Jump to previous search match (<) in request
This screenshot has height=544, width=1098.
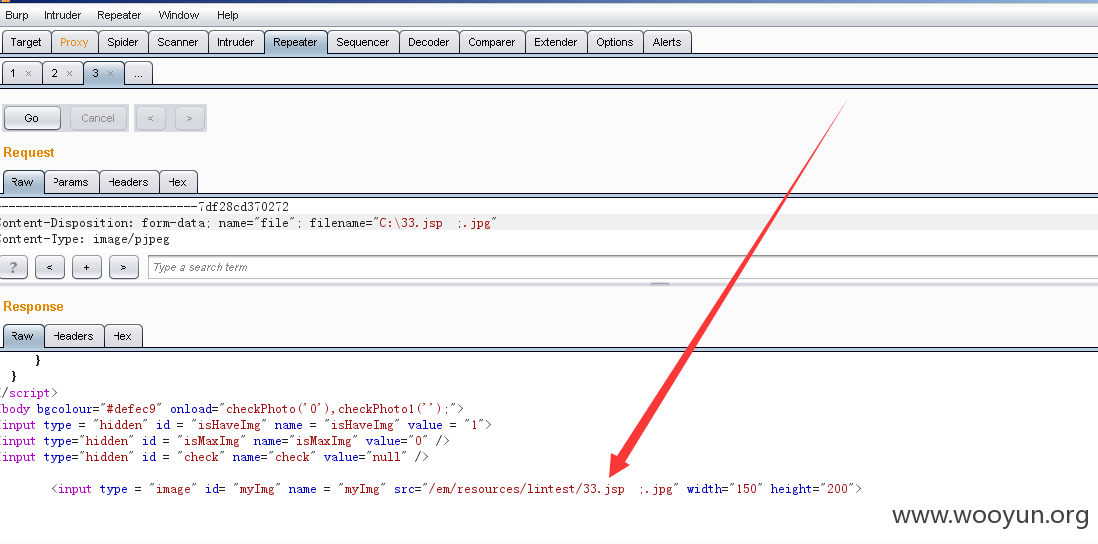coord(50,267)
